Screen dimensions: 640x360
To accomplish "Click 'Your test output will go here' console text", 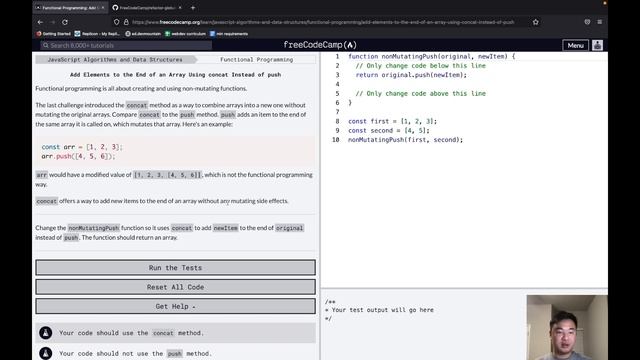I will [382, 310].
